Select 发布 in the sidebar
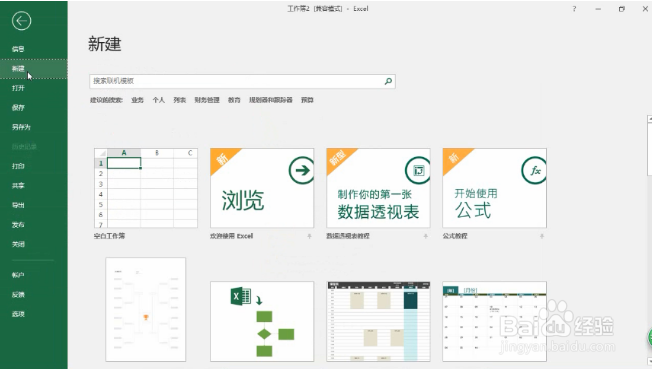The width and height of the screenshot is (652, 369). tap(18, 225)
